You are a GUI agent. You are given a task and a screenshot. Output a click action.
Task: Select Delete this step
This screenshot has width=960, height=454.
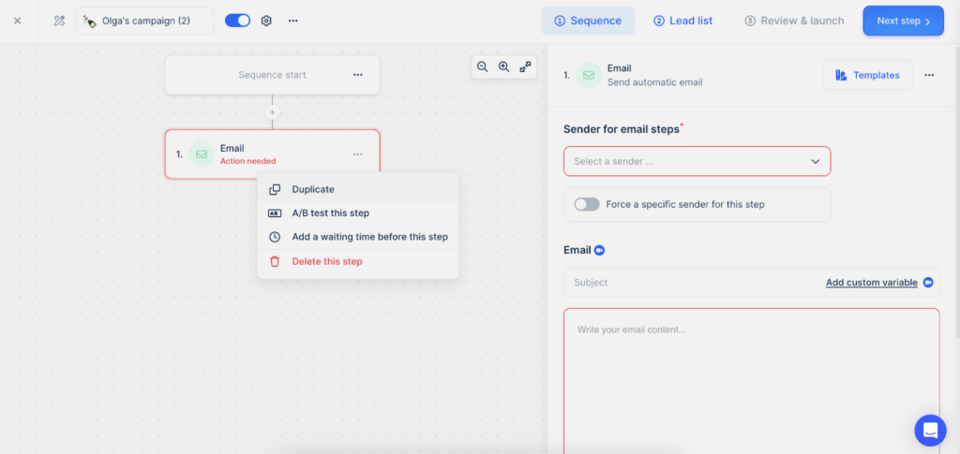tap(358, 262)
